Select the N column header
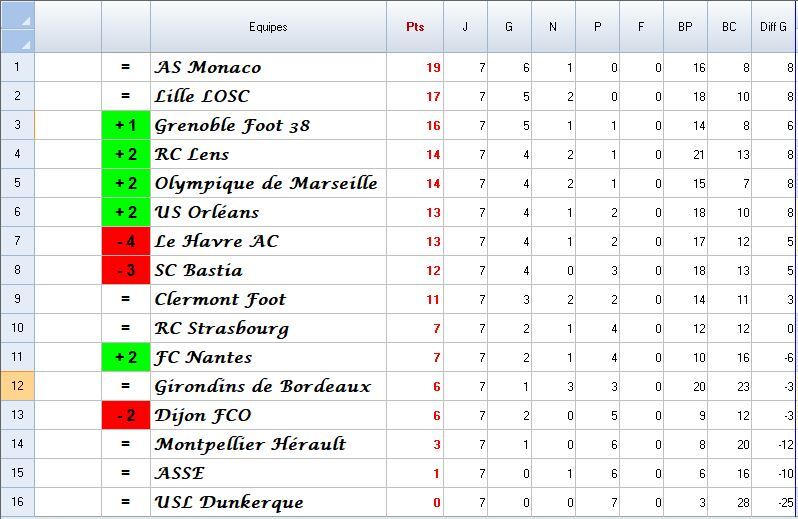 click(x=553, y=27)
